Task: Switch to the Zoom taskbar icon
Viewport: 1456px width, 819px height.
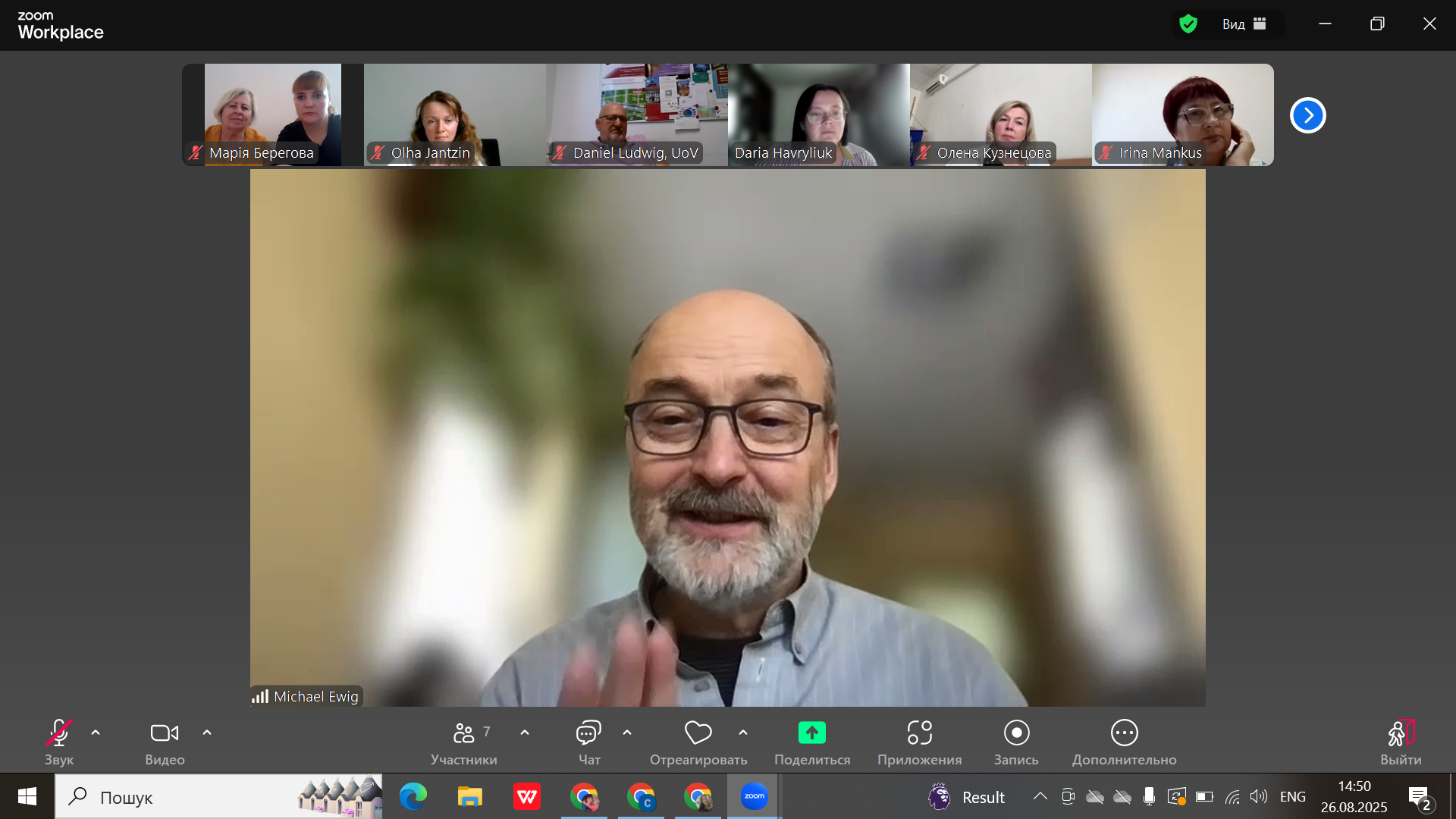Action: click(755, 796)
